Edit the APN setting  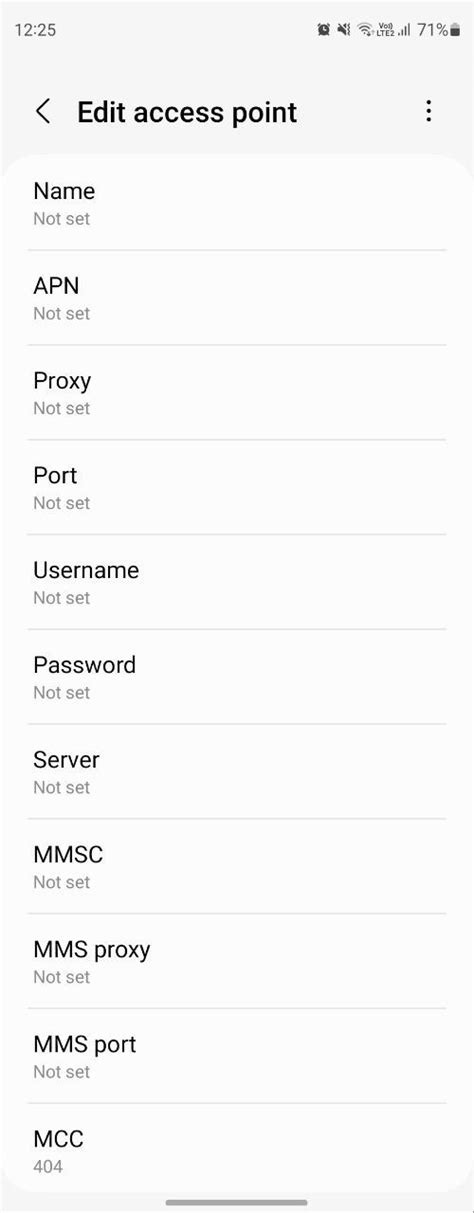pos(237,298)
